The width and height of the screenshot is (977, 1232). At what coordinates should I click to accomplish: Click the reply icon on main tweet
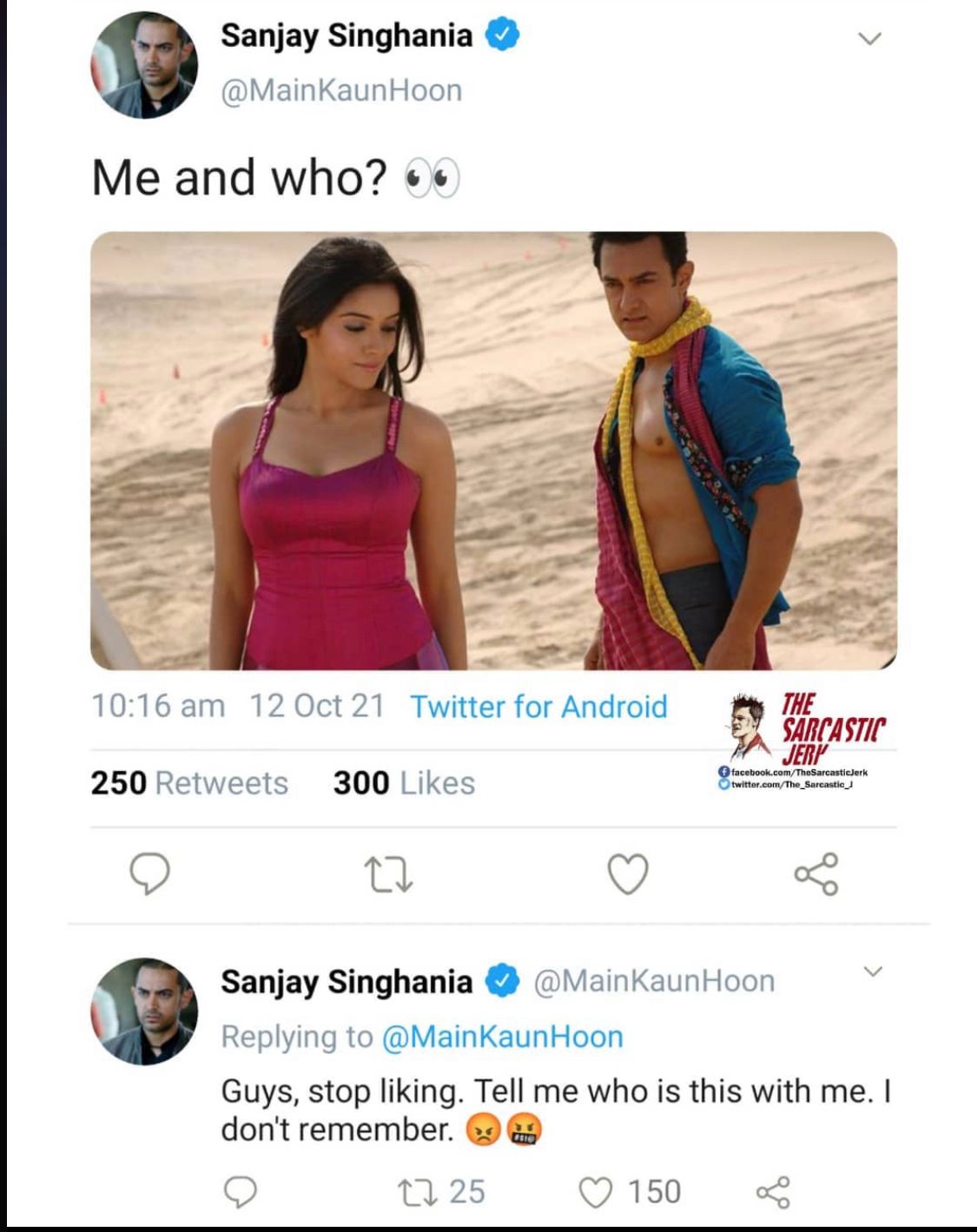[x=149, y=873]
